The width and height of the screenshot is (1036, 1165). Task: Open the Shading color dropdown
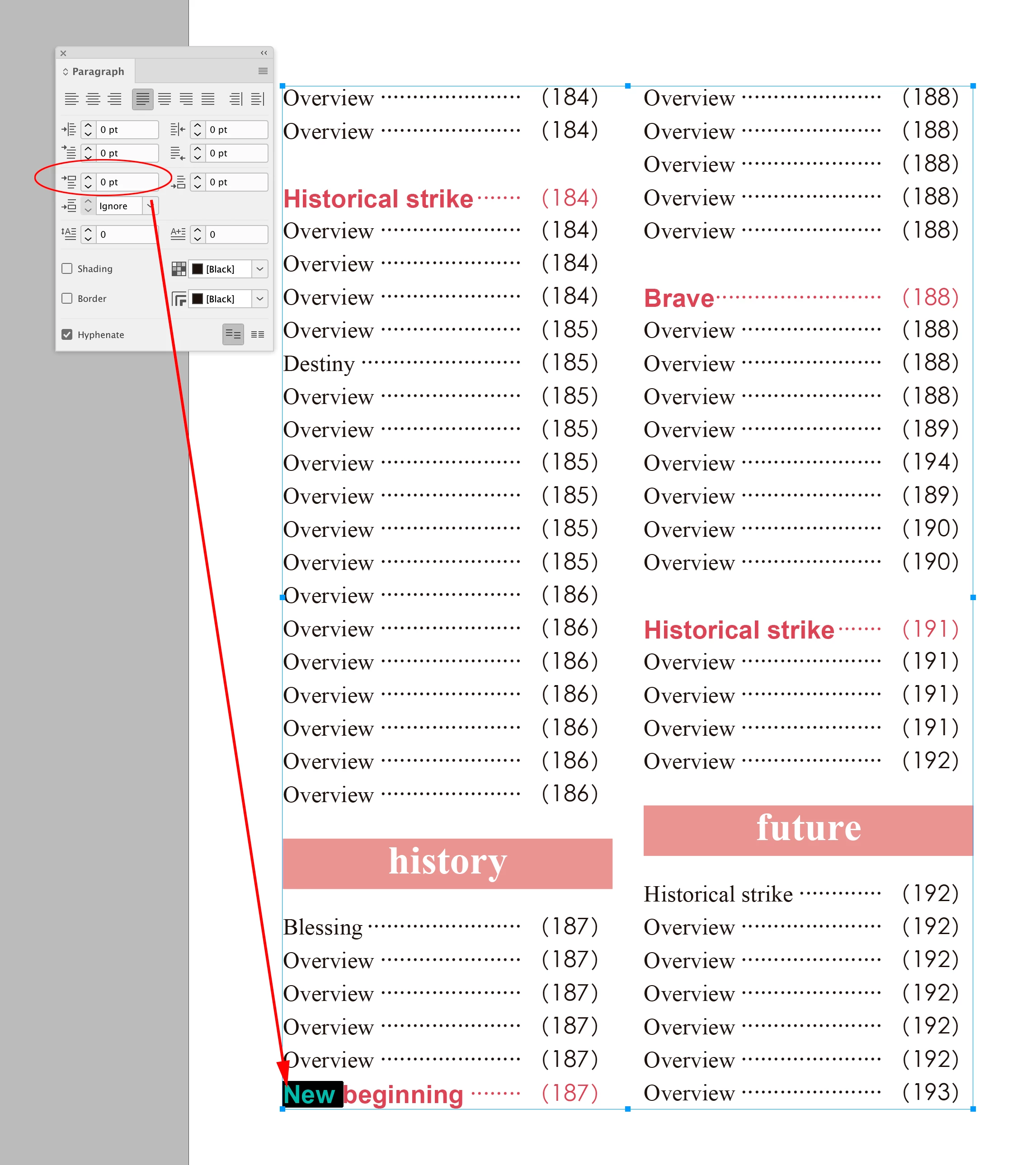(x=260, y=269)
